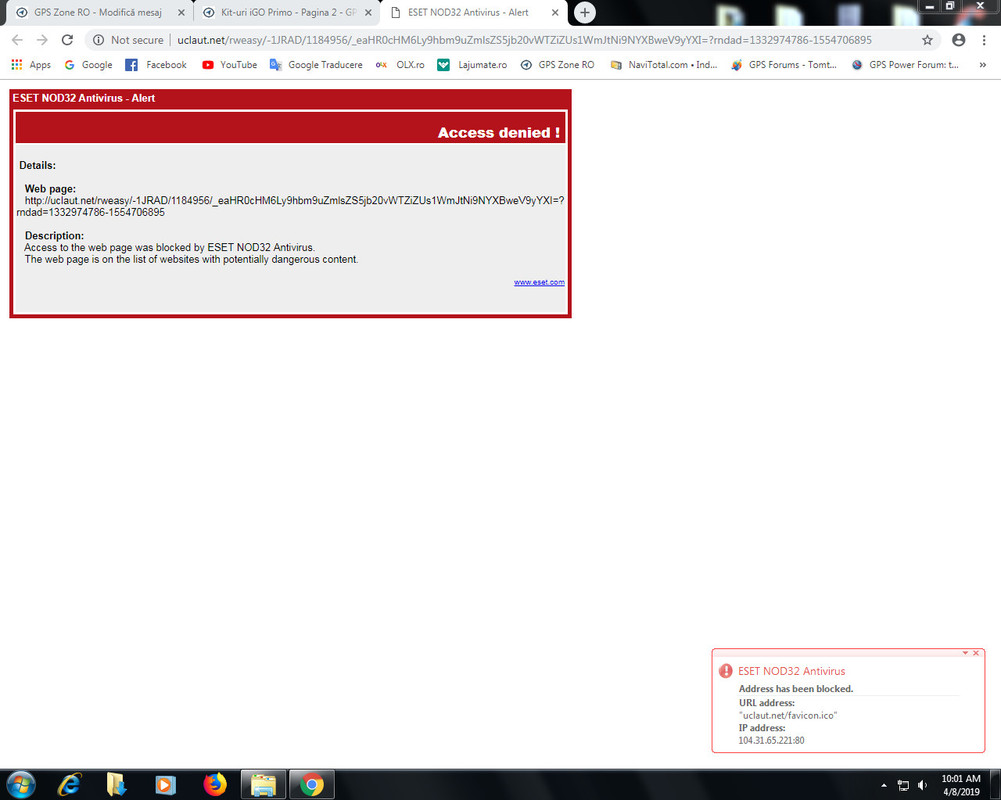The height and width of the screenshot is (800, 1001).
Task: Click the IP address 104.31.65.221:80
Action: 771,741
